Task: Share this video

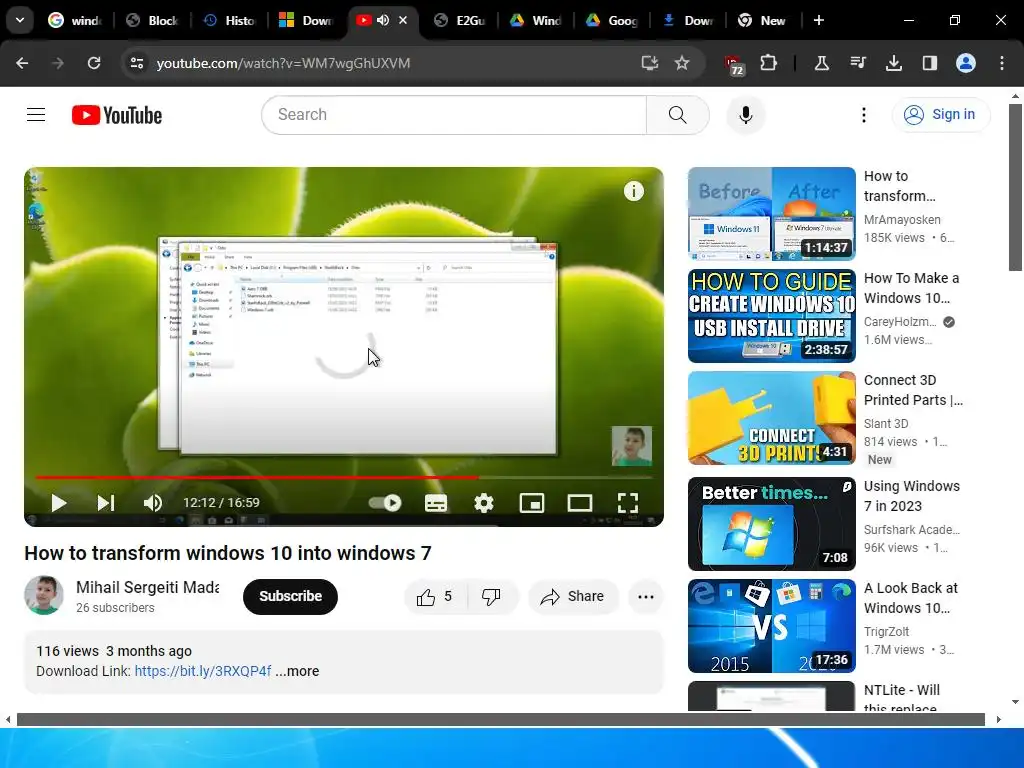Action: pos(573,596)
